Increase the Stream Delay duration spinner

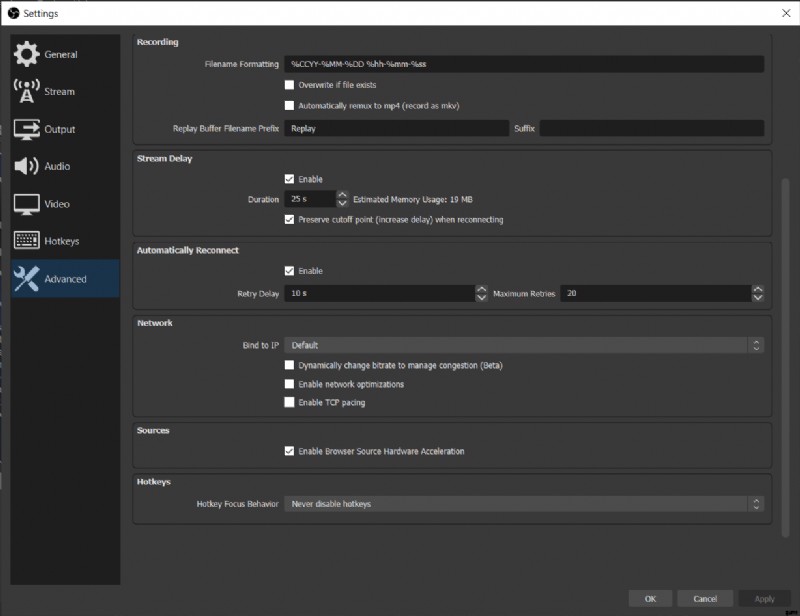point(342,196)
